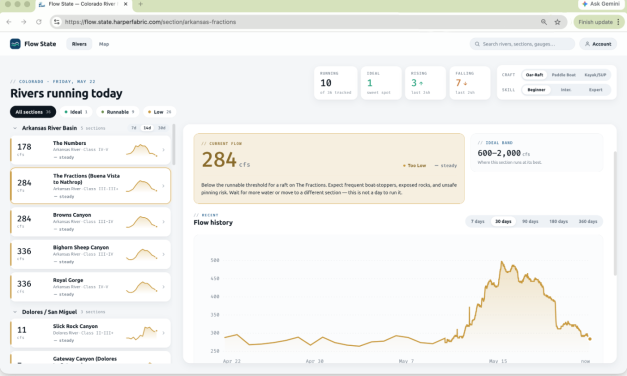Click Slick Rock Canyon sparkline chart

pyautogui.click(x=142, y=333)
